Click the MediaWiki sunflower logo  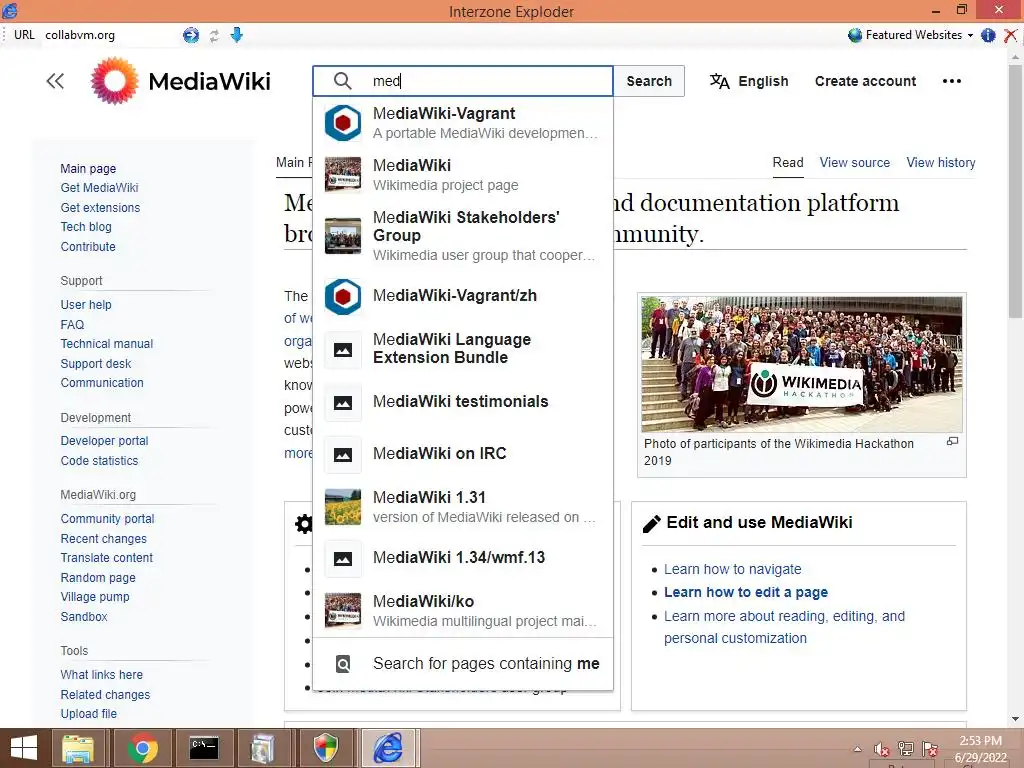114,81
